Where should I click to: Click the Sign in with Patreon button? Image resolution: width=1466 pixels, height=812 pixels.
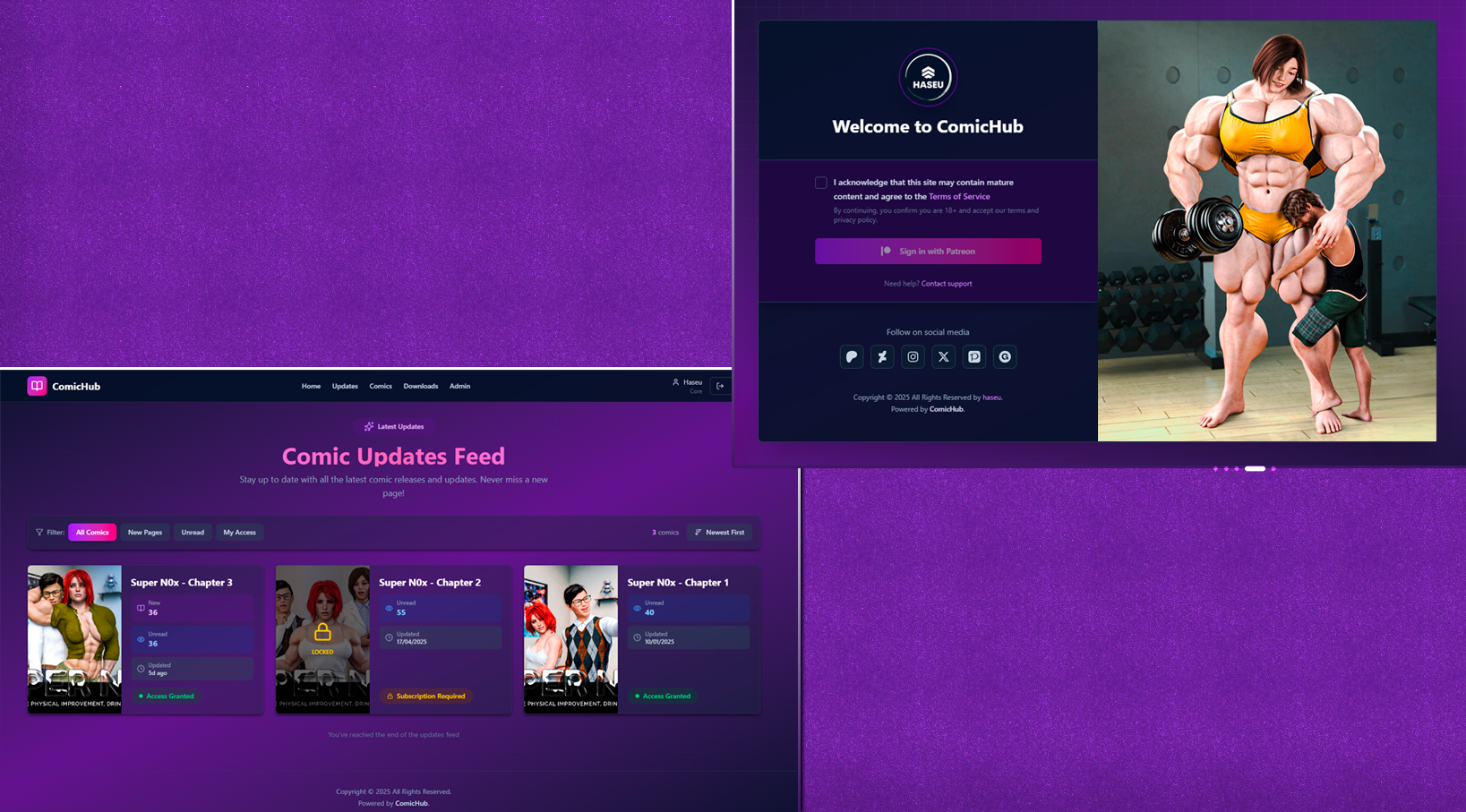coord(928,252)
